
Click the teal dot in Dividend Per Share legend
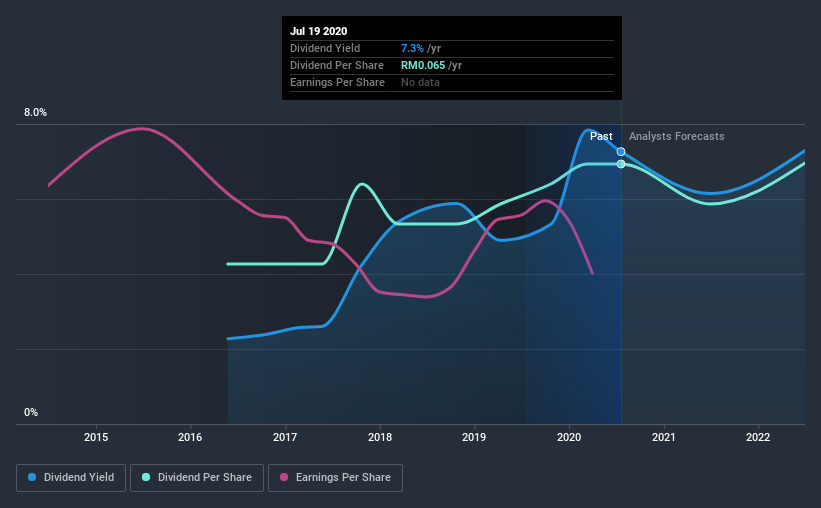[146, 477]
